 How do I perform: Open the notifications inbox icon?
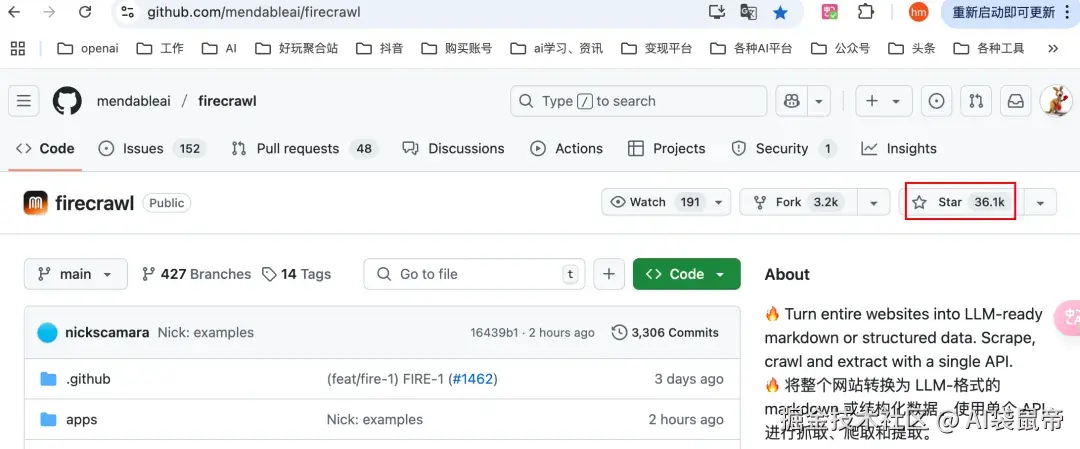tap(1015, 101)
